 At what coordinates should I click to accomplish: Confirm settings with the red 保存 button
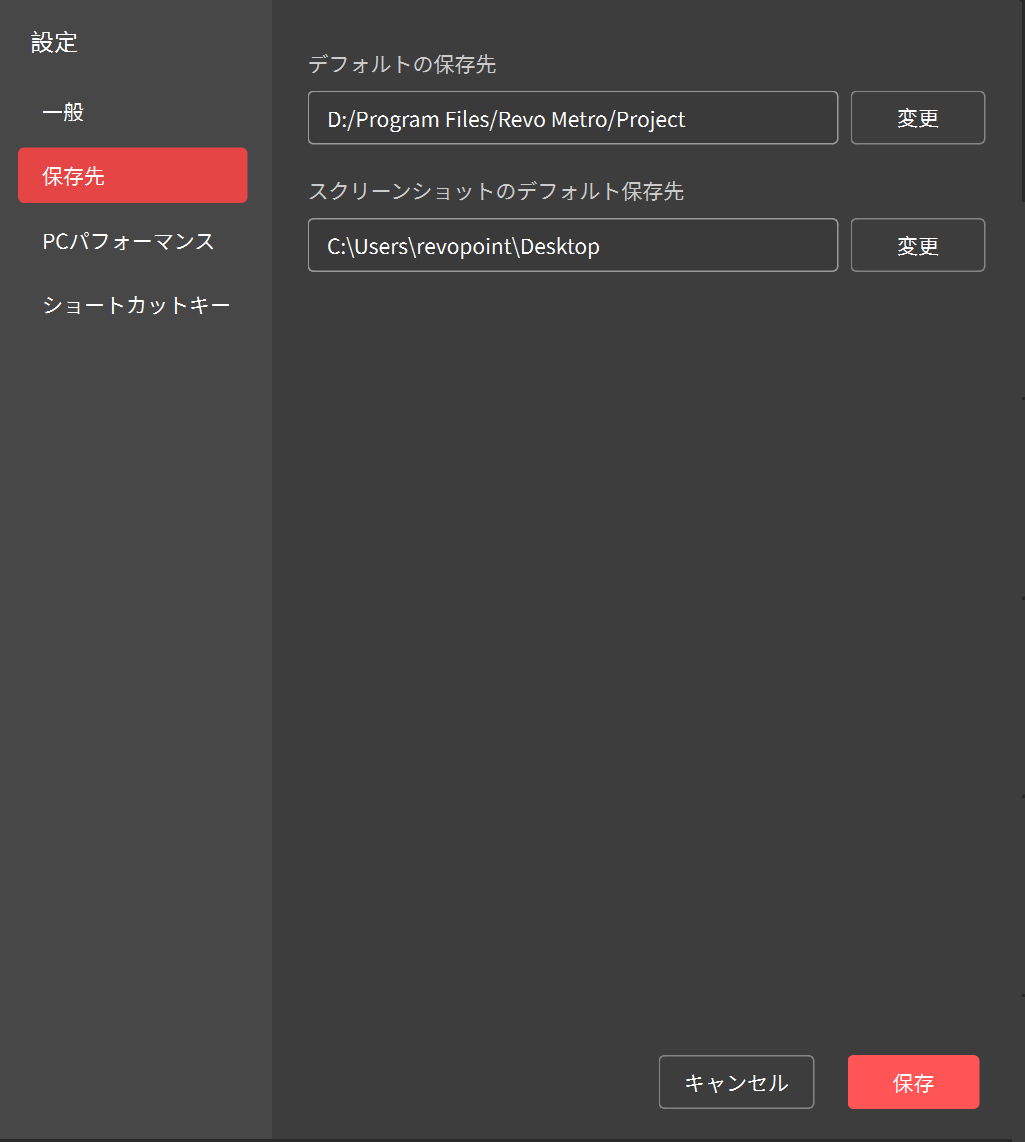pos(912,1081)
